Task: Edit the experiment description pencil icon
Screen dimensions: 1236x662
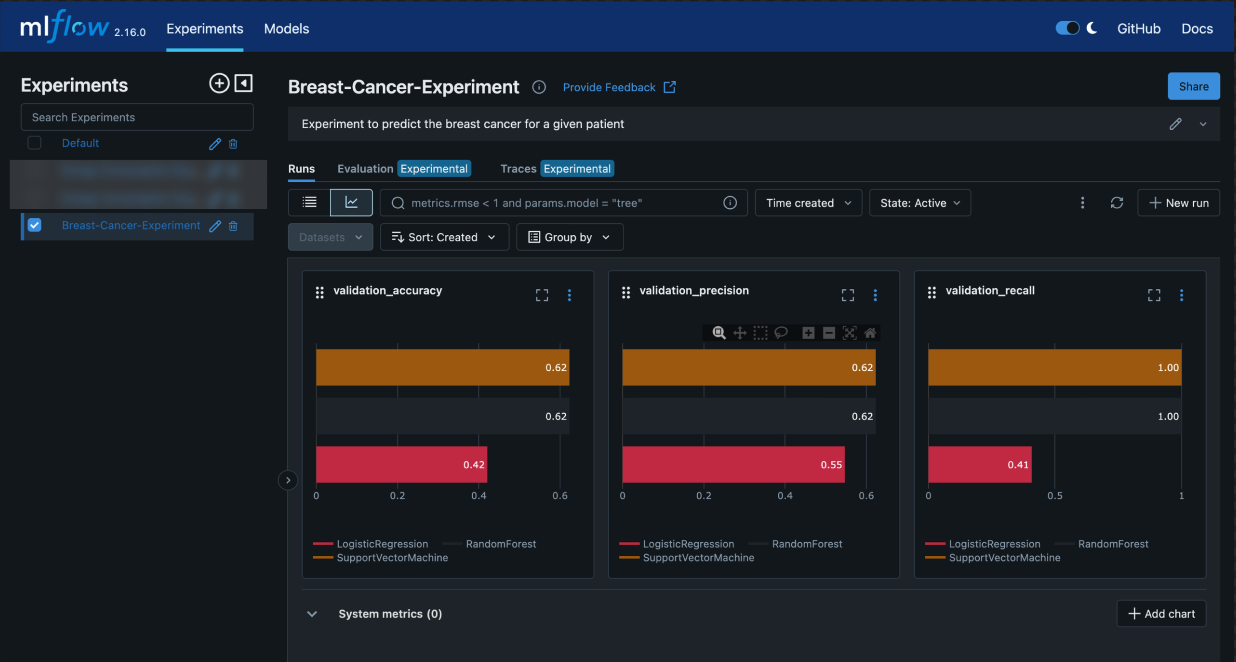Action: pyautogui.click(x=1175, y=124)
